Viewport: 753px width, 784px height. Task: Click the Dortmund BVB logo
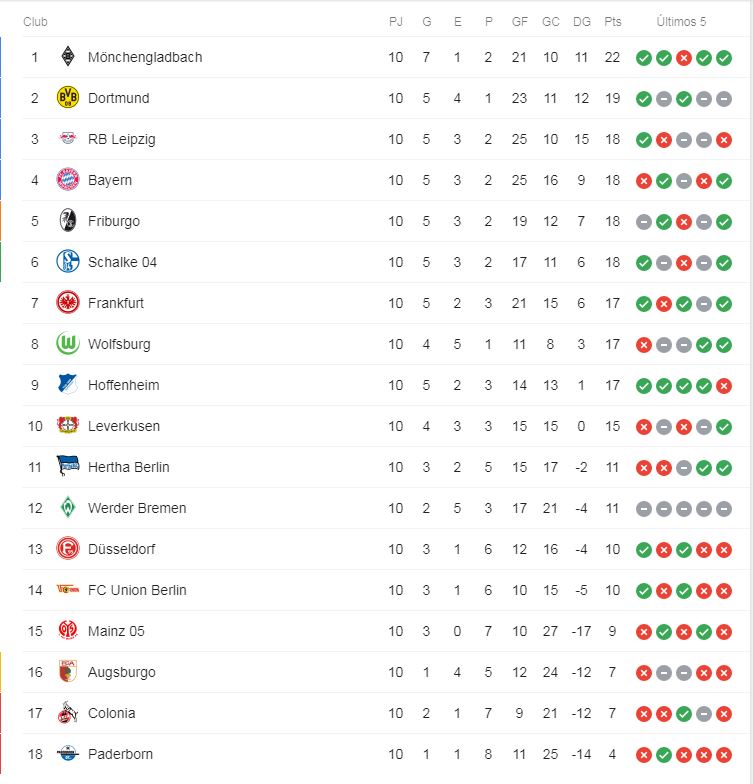67,98
